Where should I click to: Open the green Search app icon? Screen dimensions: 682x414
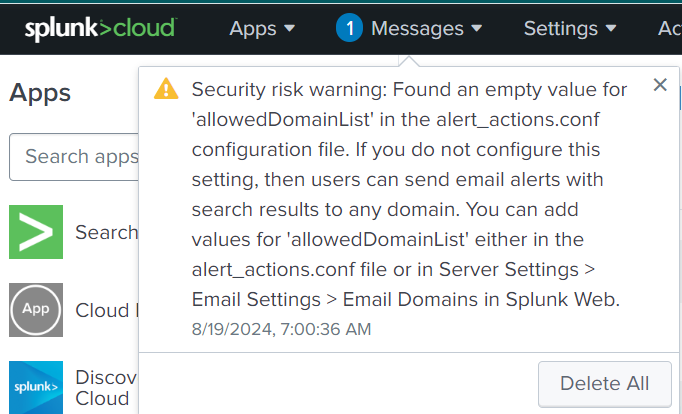point(36,232)
